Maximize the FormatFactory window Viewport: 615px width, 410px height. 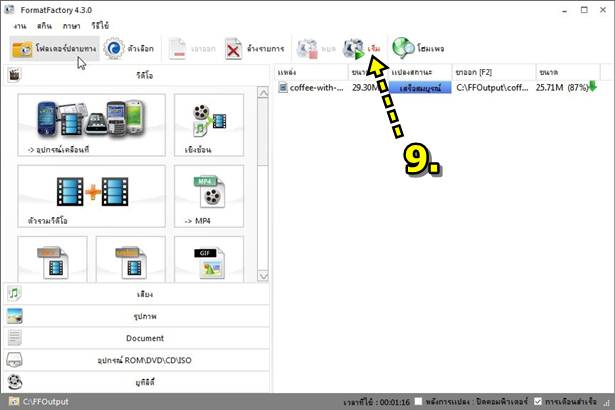[584, 10]
